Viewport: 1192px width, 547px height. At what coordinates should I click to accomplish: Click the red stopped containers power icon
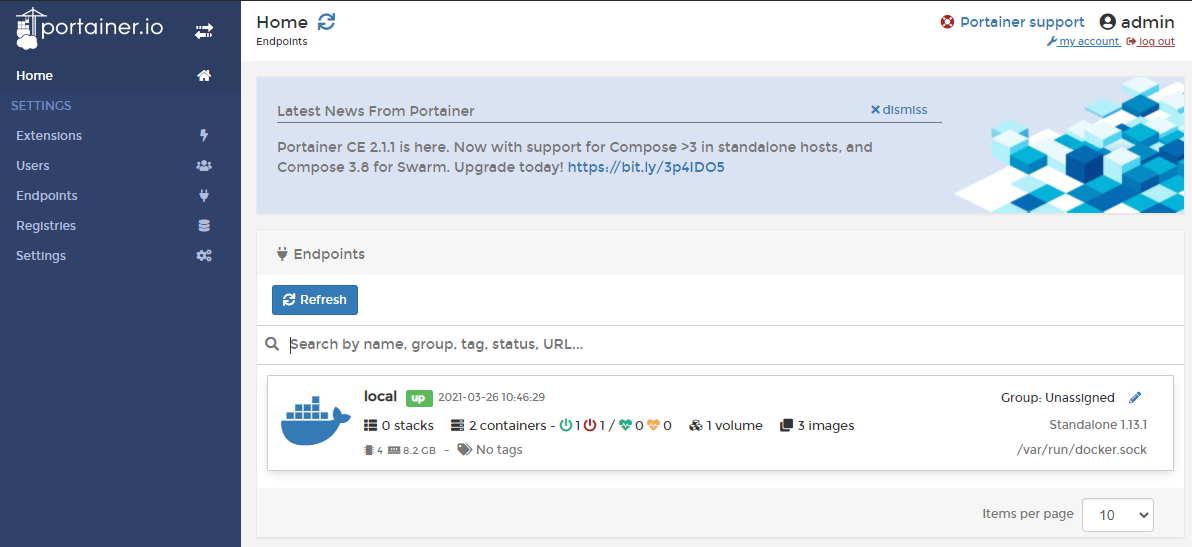(x=591, y=425)
